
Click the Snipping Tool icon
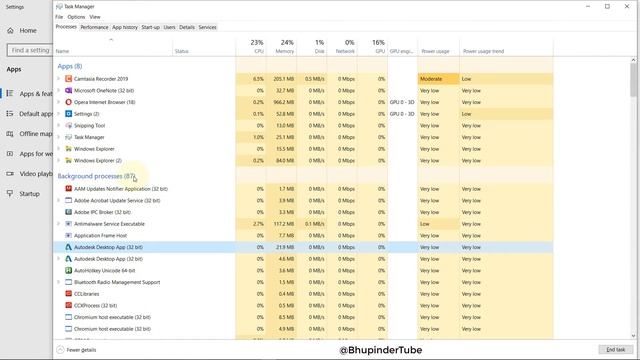coord(69,125)
